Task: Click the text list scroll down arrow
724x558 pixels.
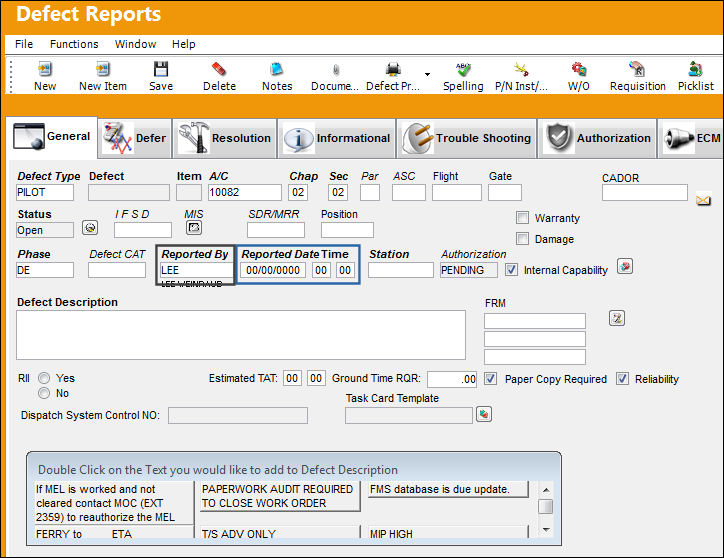Action: tap(546, 529)
